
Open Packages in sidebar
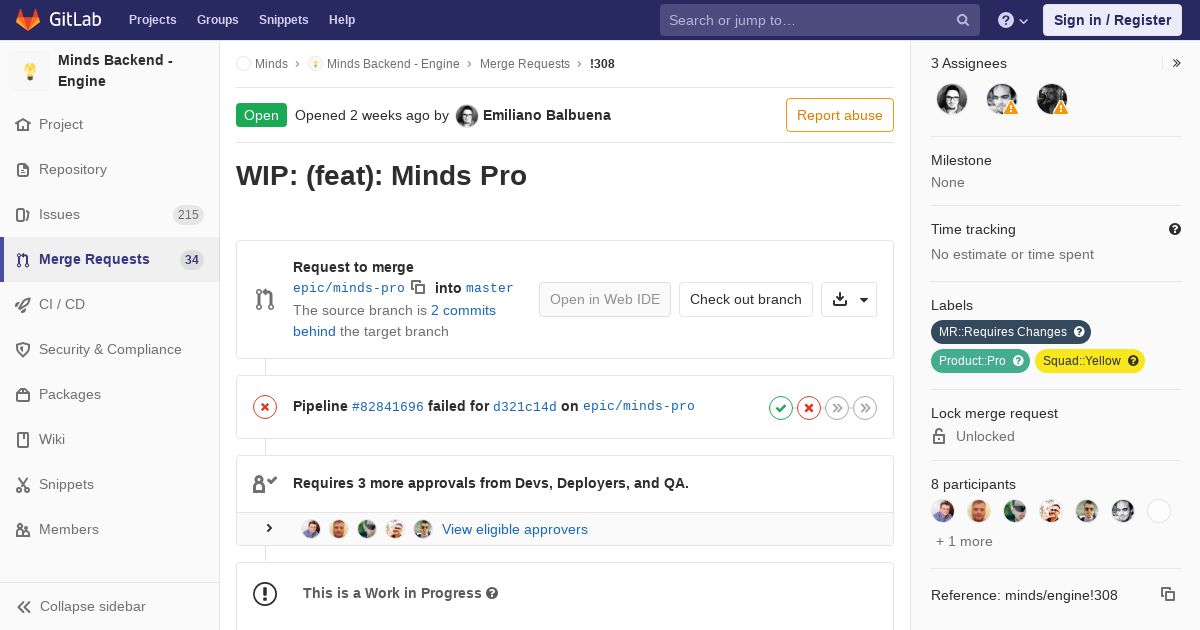[110, 394]
